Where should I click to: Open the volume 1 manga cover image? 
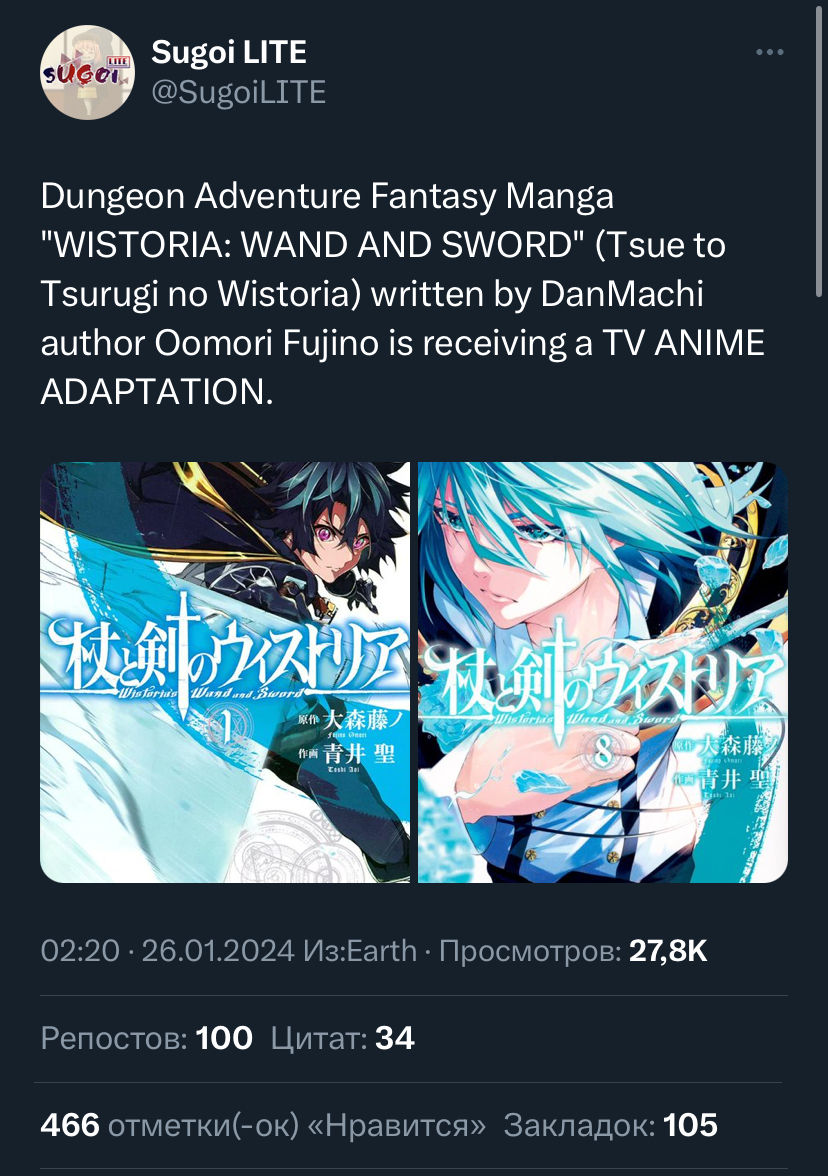click(225, 672)
